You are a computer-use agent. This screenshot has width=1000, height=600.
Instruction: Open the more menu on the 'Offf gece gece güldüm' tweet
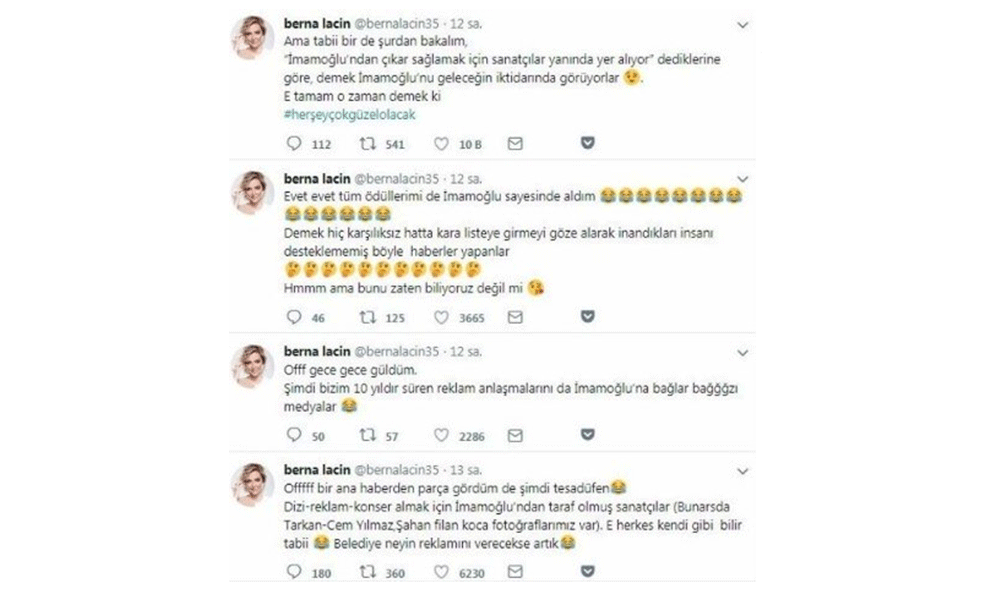pos(742,353)
